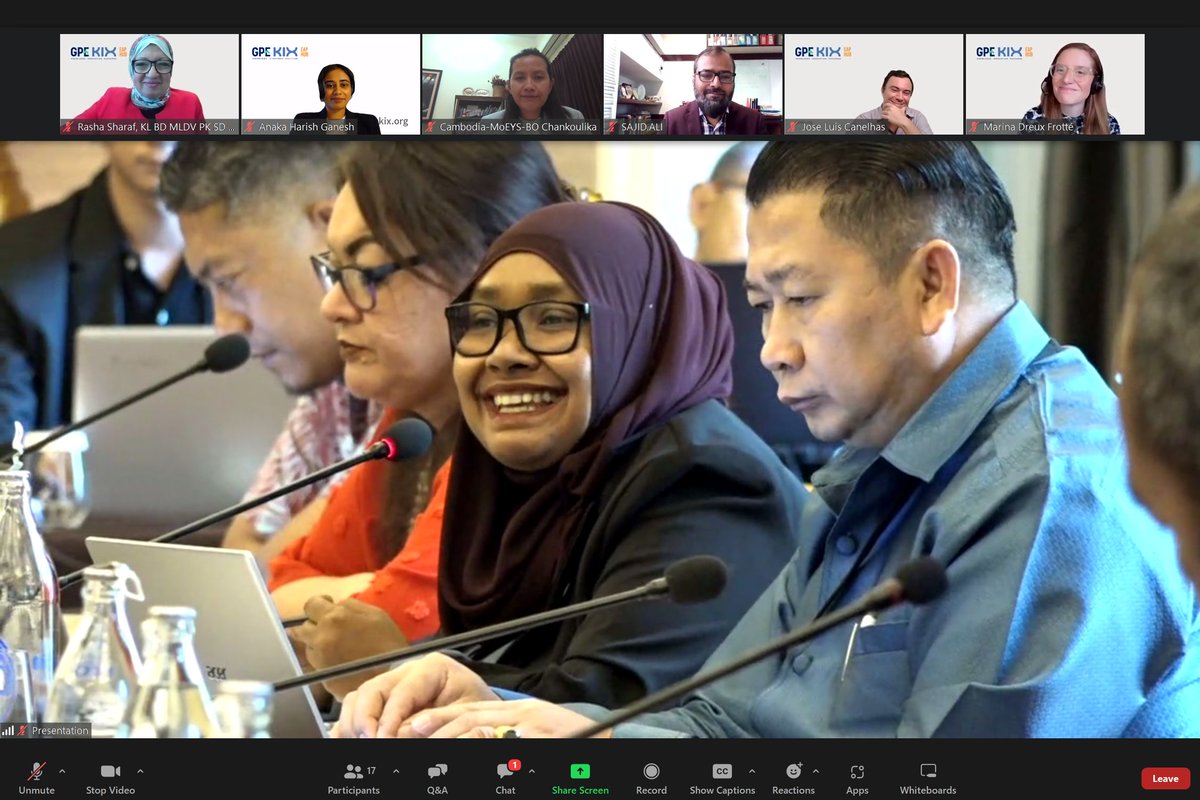Select Rasha Sharaf's video thumbnail
Screen dimensions: 1200x800
tap(149, 84)
